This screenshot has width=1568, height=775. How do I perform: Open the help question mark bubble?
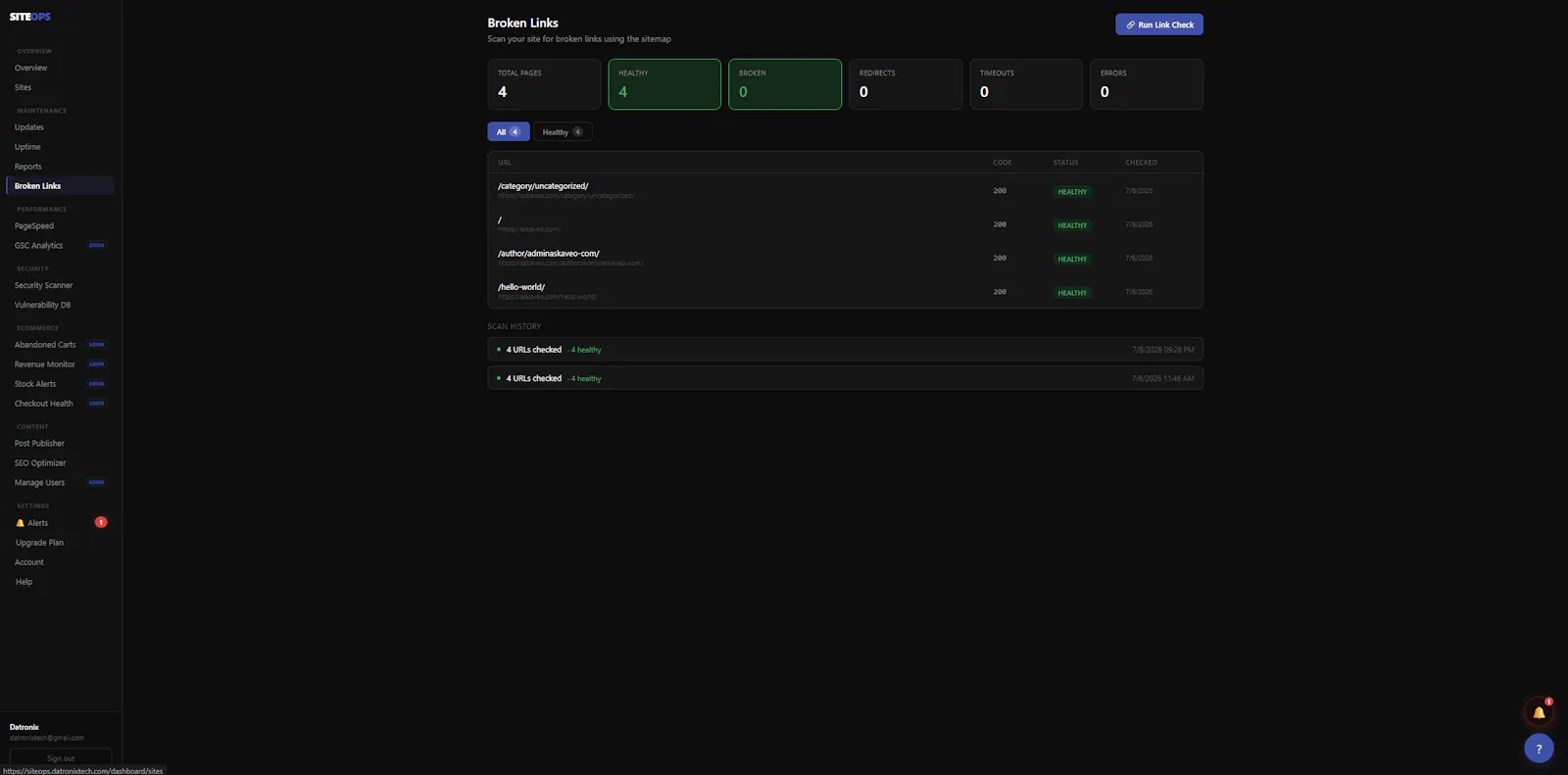(x=1539, y=749)
